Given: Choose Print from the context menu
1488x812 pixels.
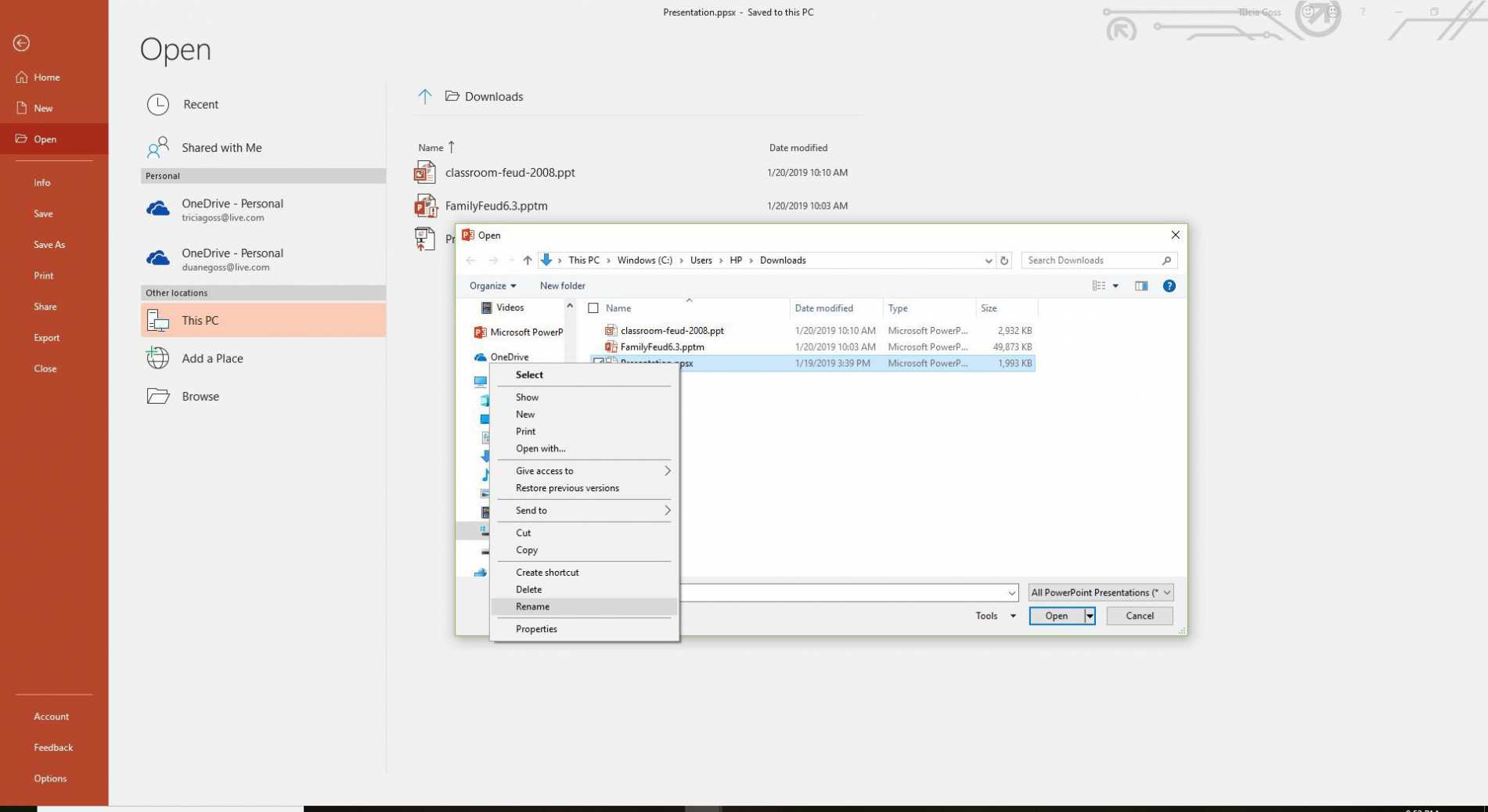Looking at the screenshot, I should (x=584, y=432).
